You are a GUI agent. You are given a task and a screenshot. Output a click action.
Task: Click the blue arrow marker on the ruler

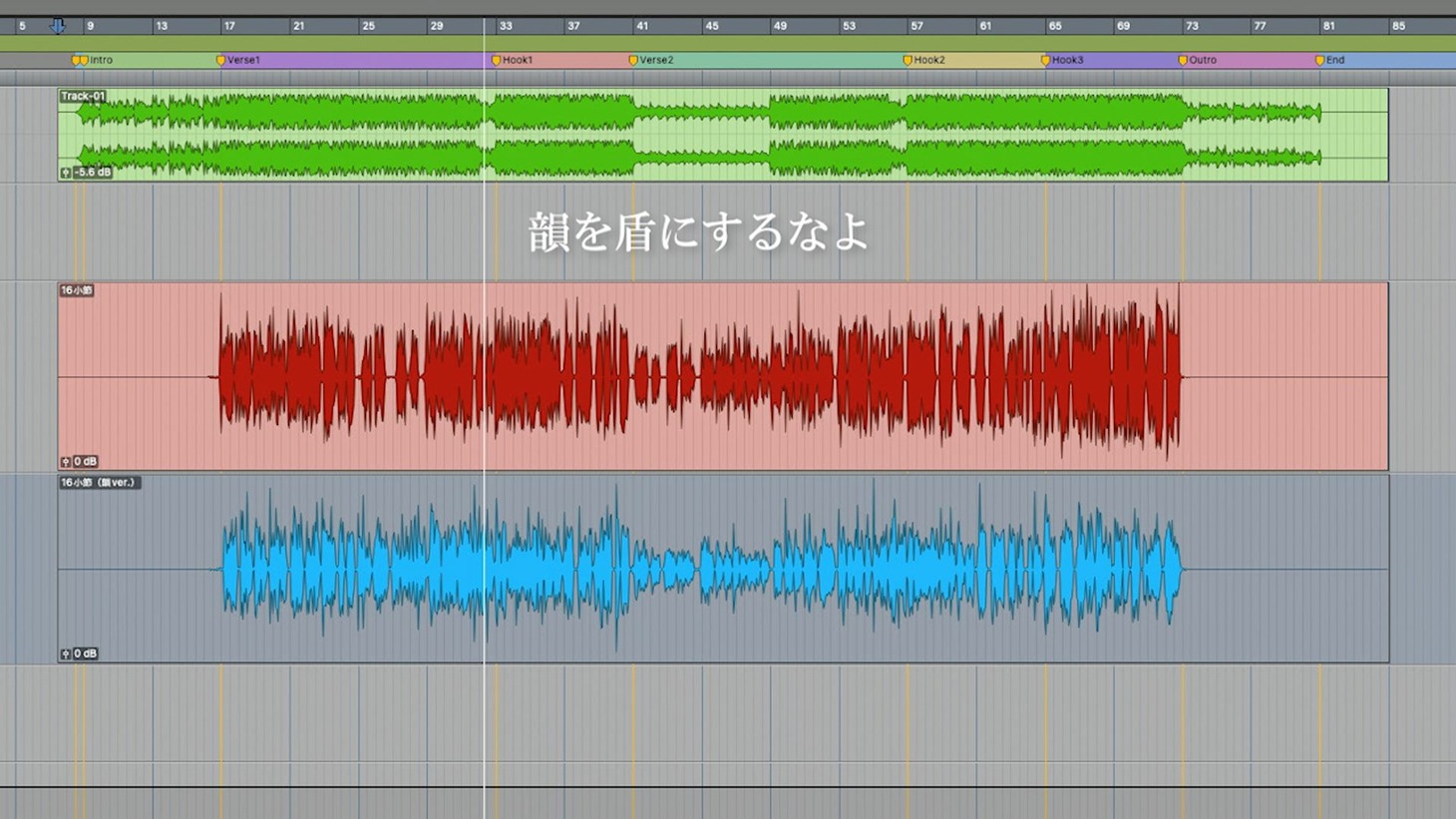tap(58, 26)
